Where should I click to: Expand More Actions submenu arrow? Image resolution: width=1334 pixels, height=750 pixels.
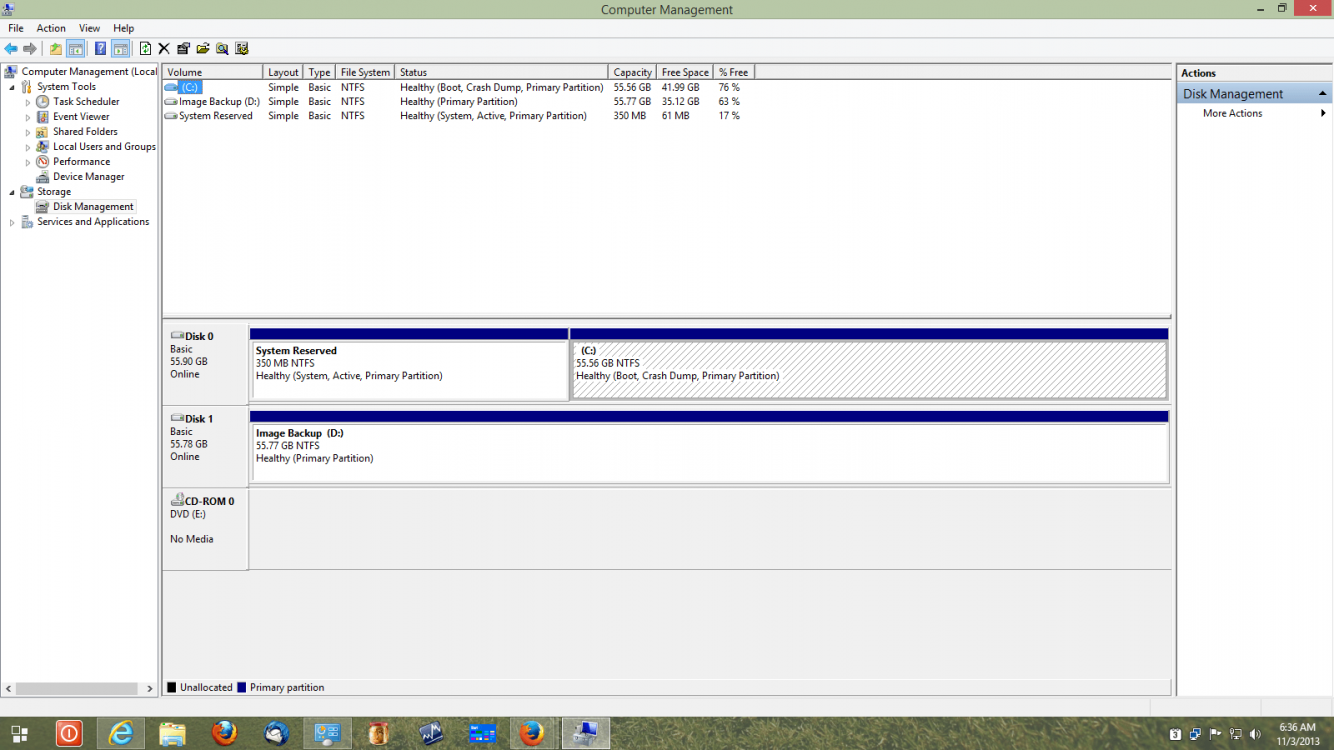[1323, 114]
